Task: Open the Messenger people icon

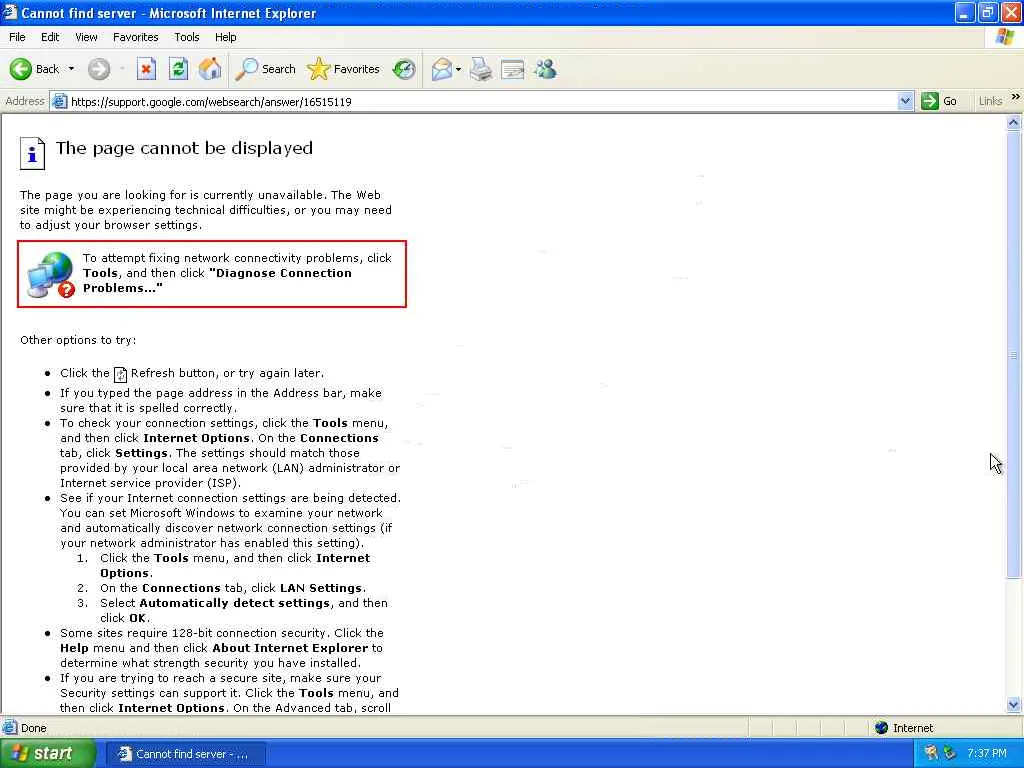Action: coord(545,69)
